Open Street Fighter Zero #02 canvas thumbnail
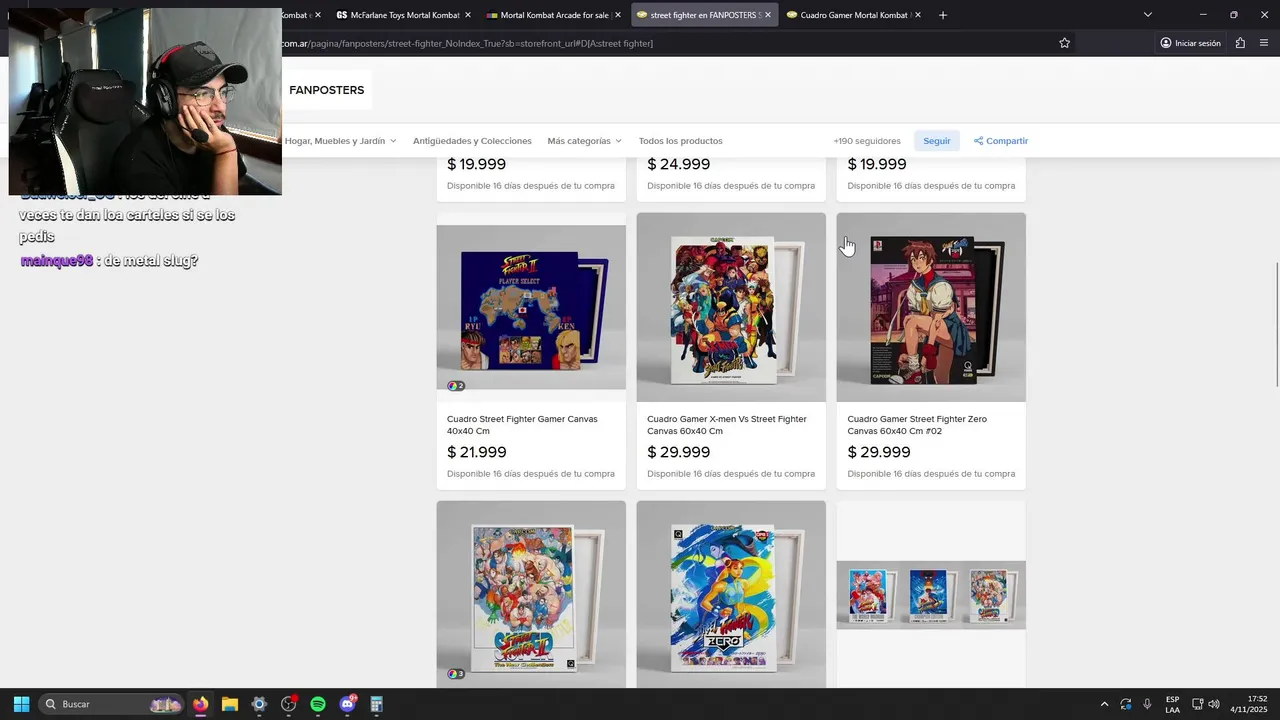 coord(931,307)
